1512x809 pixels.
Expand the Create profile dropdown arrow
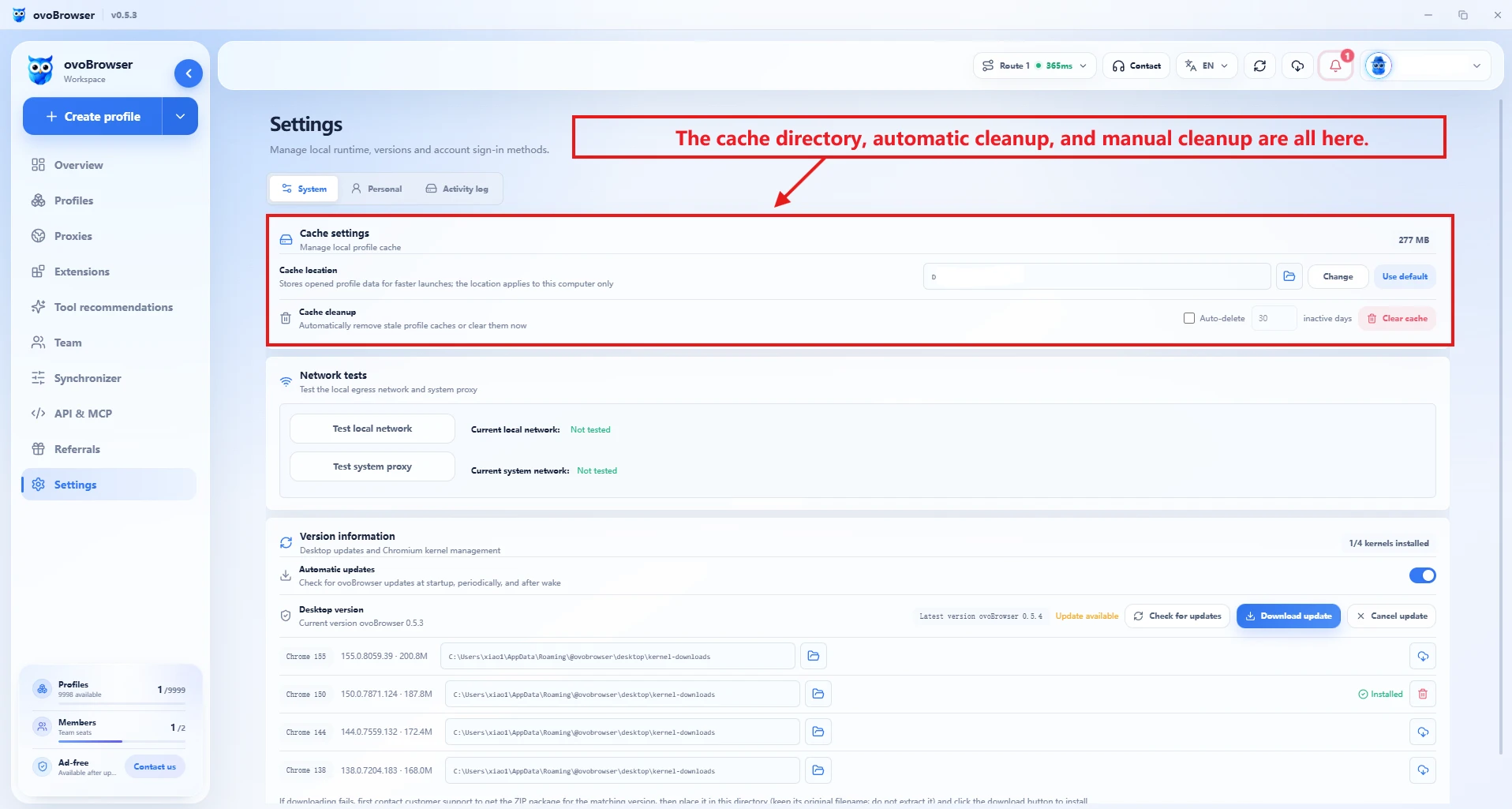tap(180, 116)
